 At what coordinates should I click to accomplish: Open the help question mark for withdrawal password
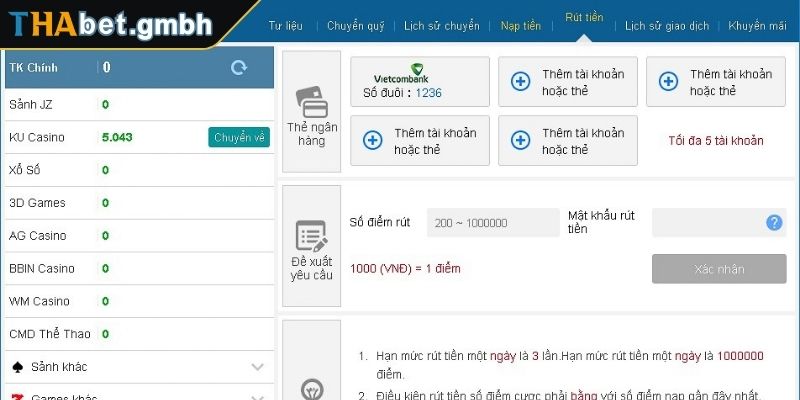[774, 222]
